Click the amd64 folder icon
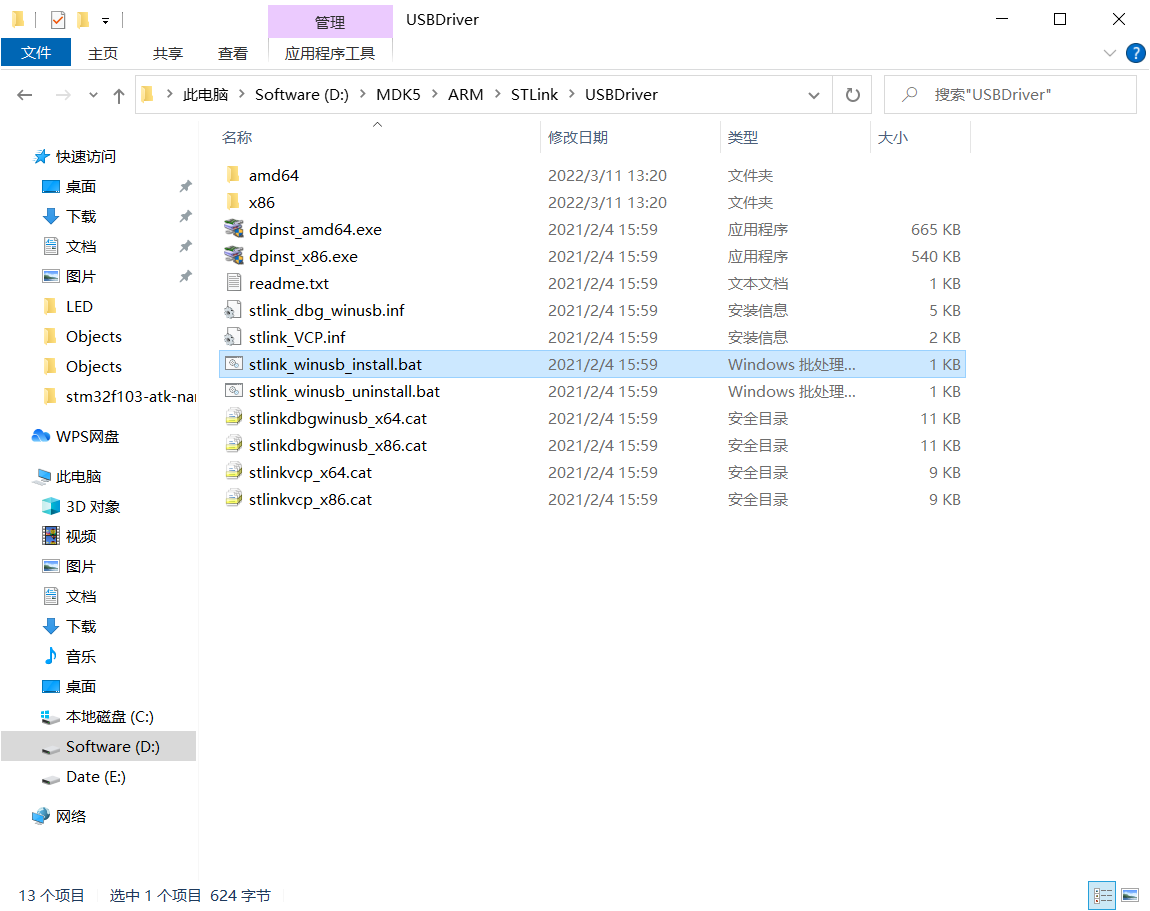 [x=233, y=175]
